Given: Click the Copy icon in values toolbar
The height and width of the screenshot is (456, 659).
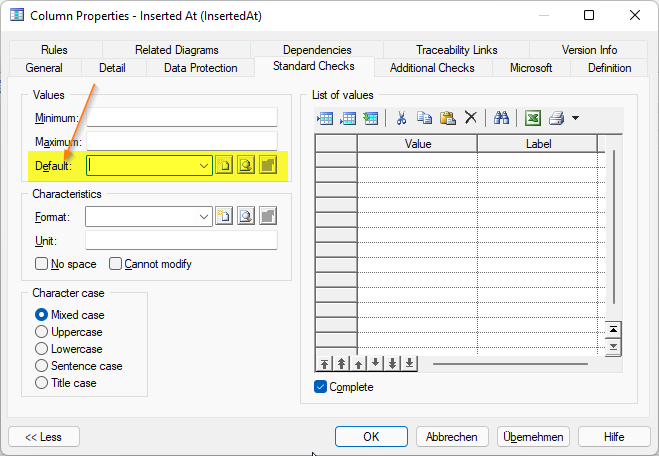Looking at the screenshot, I should pos(424,118).
